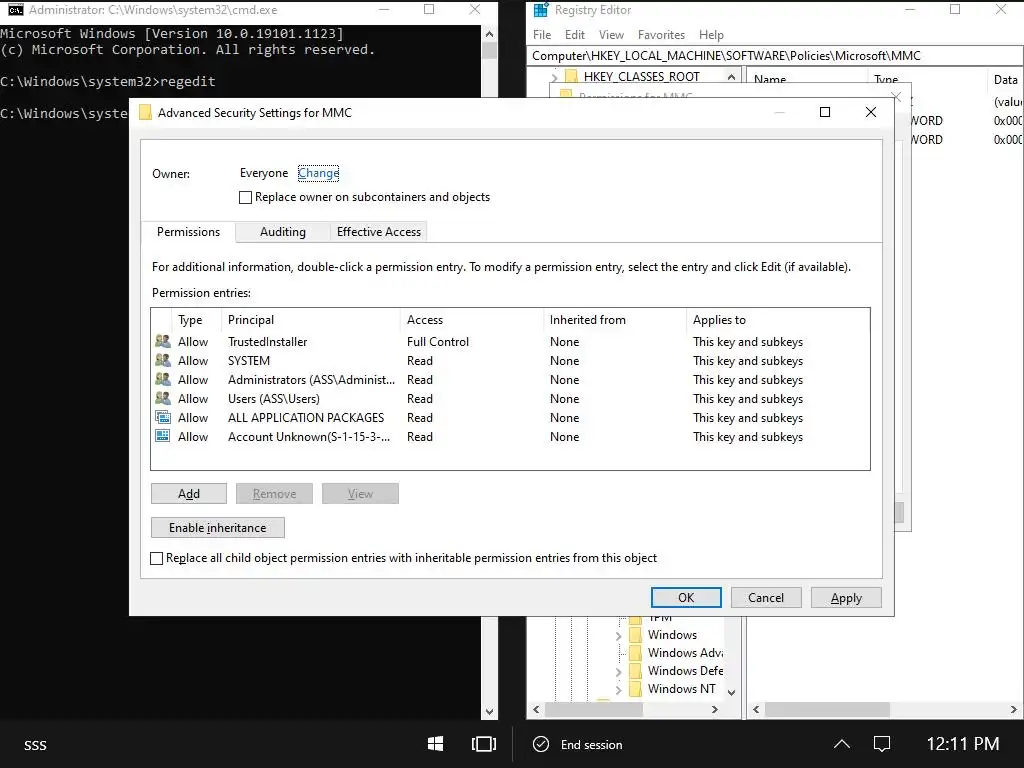
Task: Click the TrustedInstaller principal user icon
Action: [x=163, y=341]
